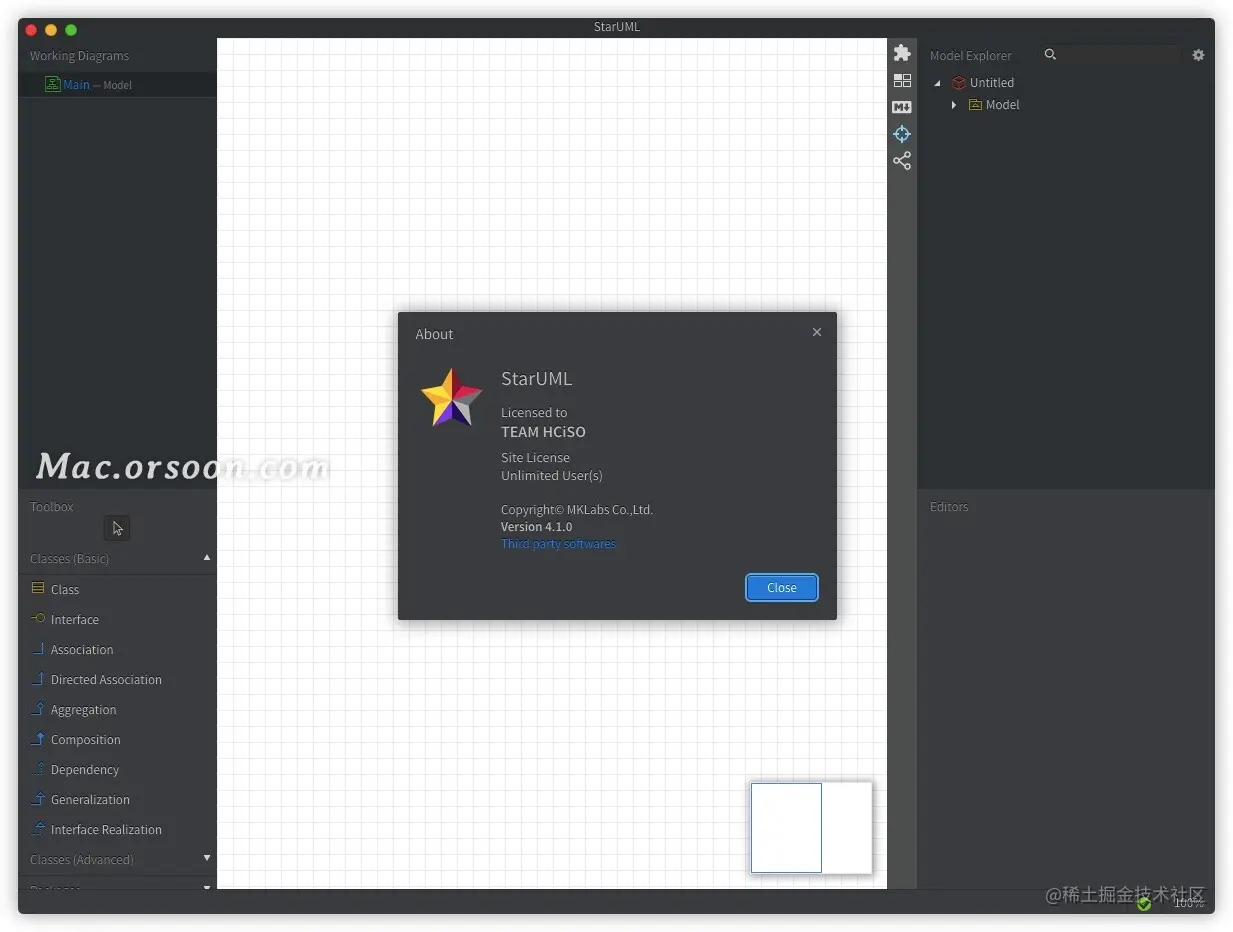Click the blue crosshair navigator icon
The image size is (1233, 932).
(902, 134)
